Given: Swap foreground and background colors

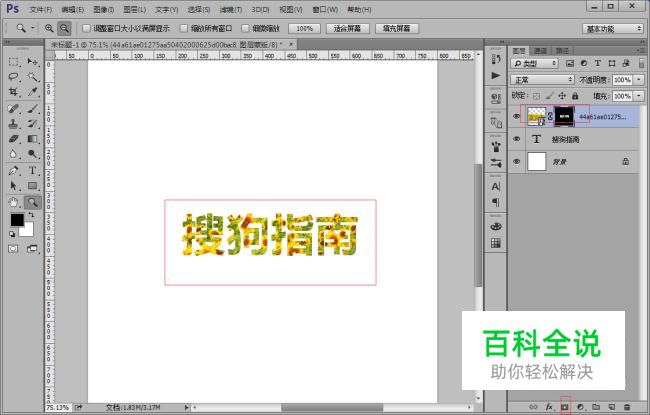Looking at the screenshot, I should [x=31, y=215].
